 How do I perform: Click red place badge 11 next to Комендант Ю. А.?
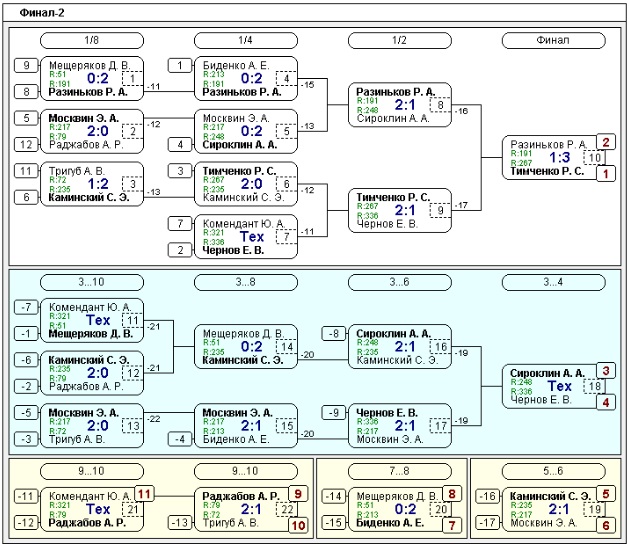click(144, 494)
